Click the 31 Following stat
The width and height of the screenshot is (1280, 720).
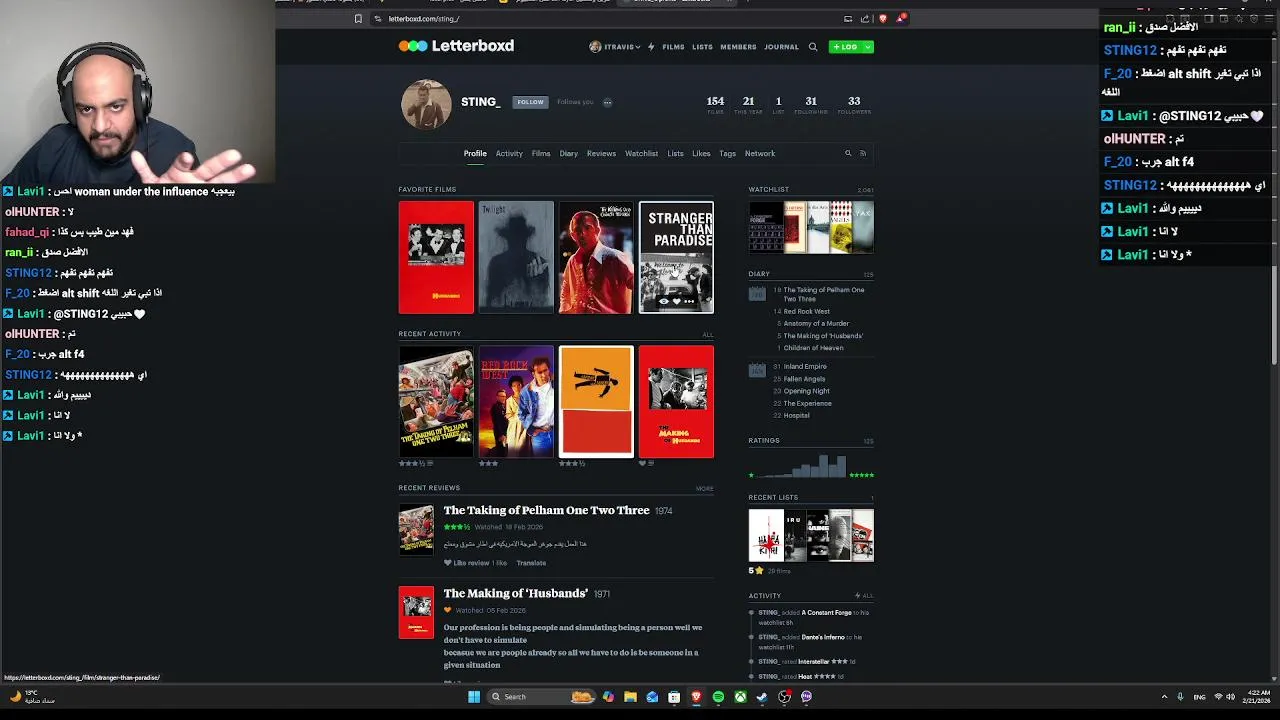[811, 104]
